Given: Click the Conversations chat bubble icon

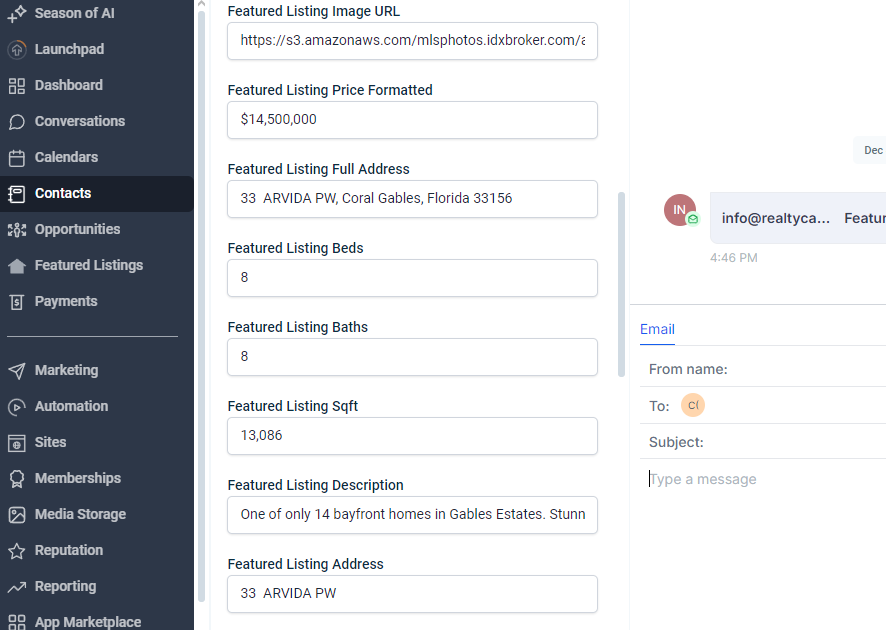Looking at the screenshot, I should (x=17, y=121).
